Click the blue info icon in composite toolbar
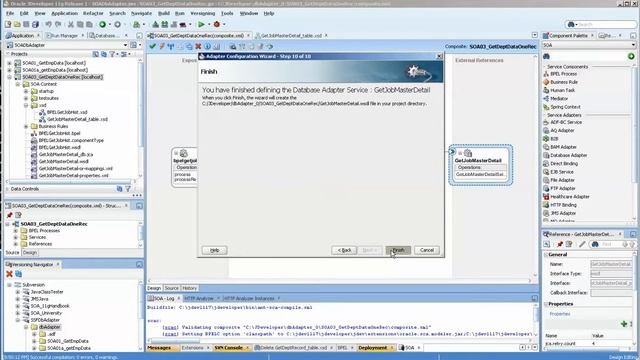Screen dimensions: 640x360 (207, 46)
